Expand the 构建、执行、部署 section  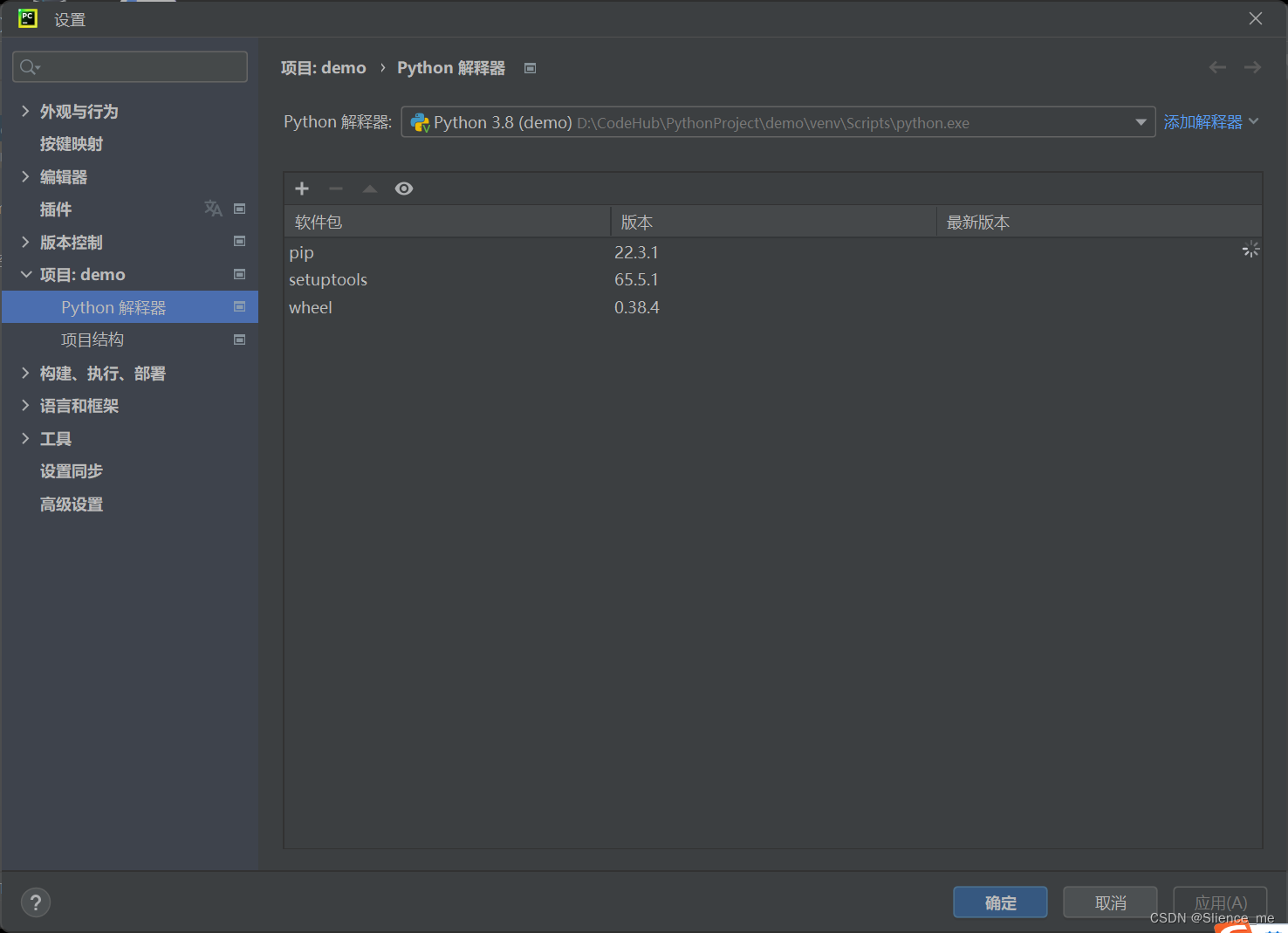coord(25,373)
